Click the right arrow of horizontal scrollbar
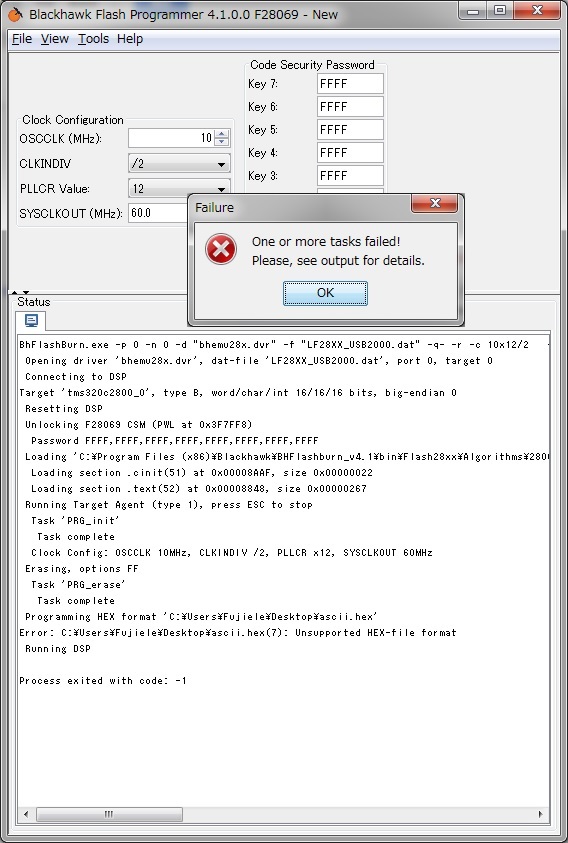 [541, 815]
